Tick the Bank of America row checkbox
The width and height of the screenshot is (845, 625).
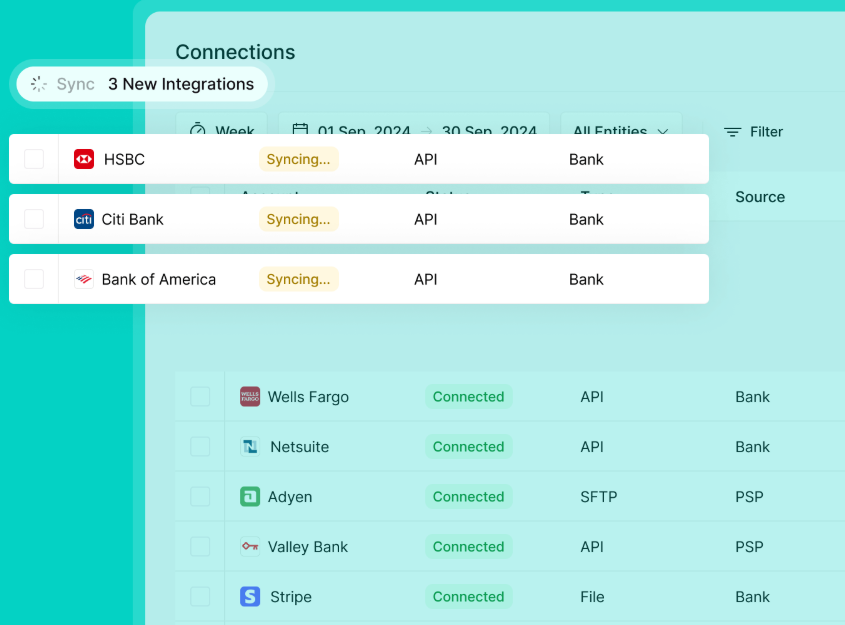34,279
